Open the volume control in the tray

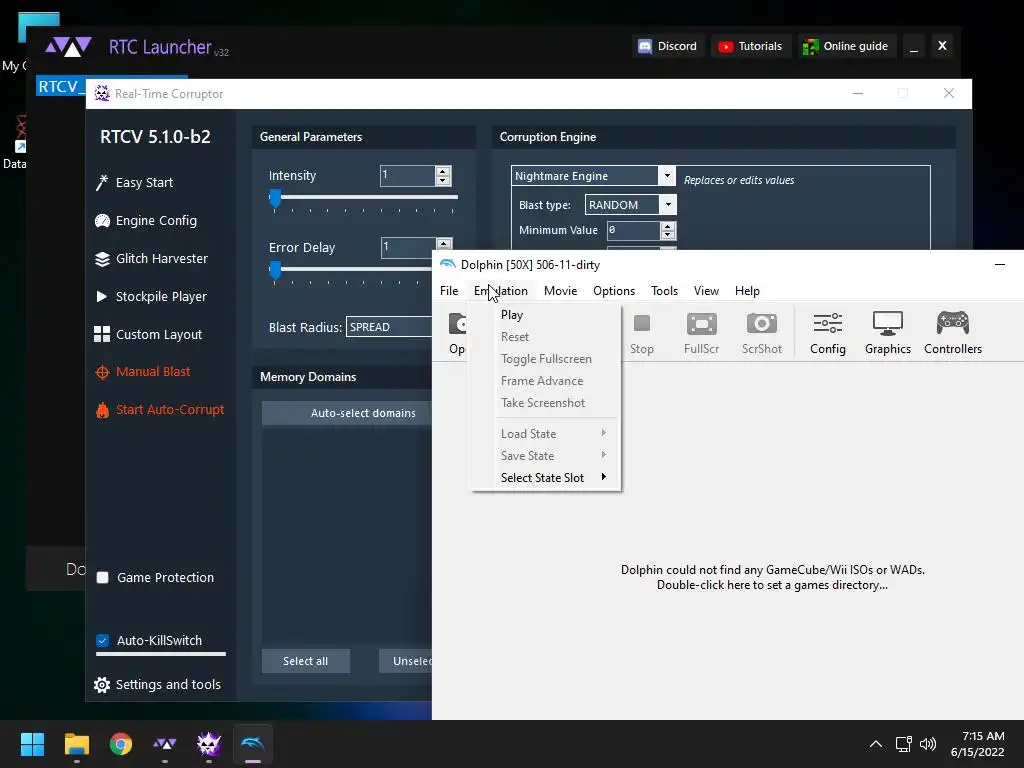click(927, 744)
